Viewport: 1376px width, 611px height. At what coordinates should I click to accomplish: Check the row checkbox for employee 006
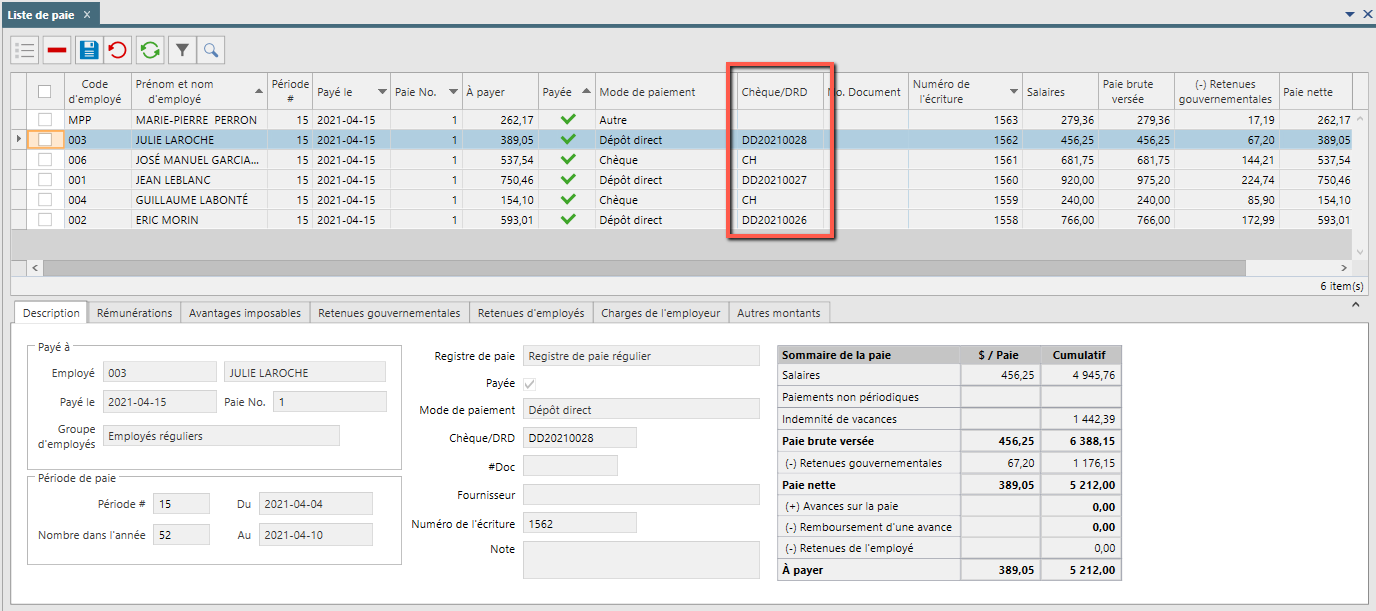coord(44,160)
